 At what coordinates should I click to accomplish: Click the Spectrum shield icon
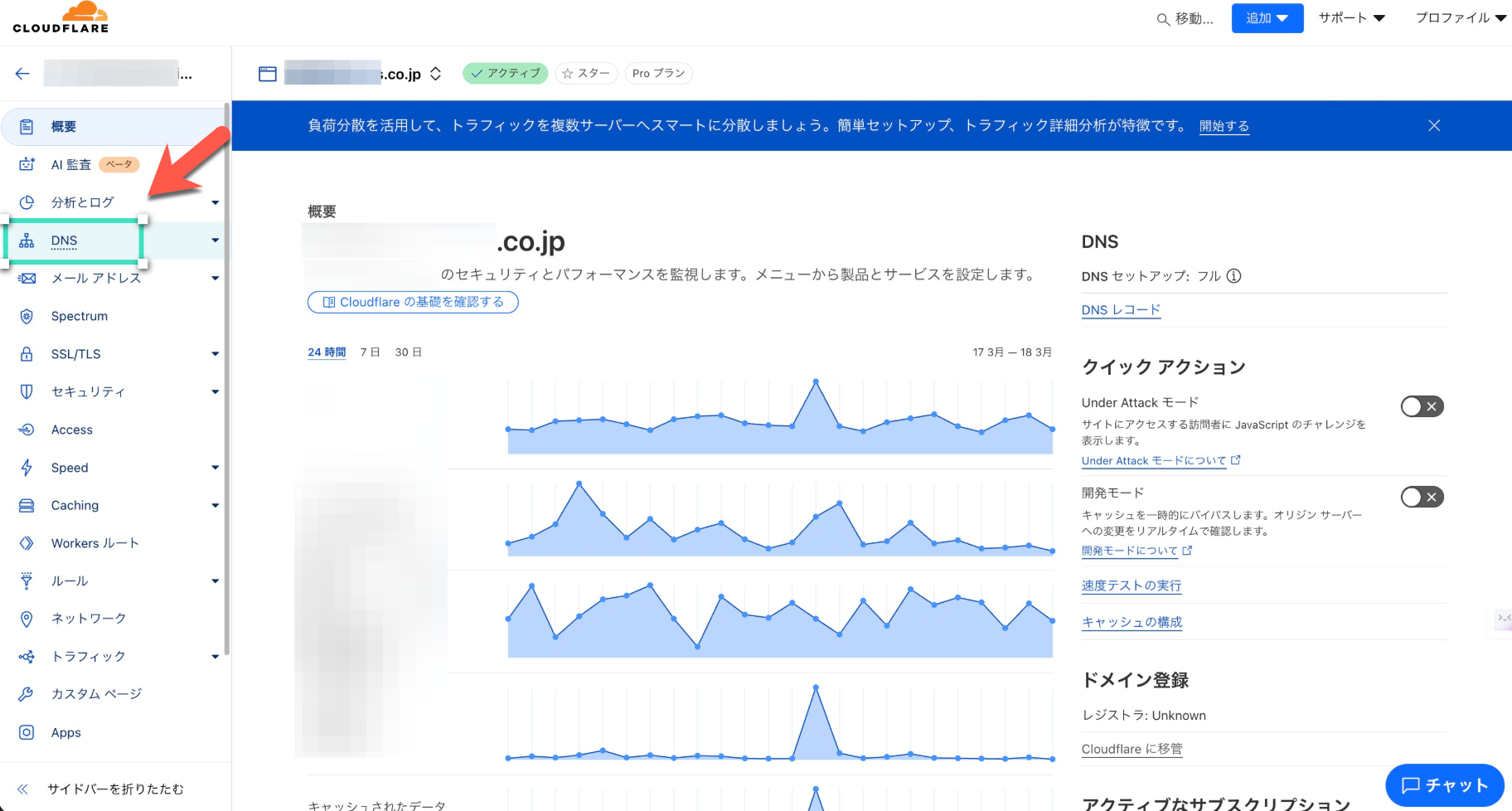[27, 316]
